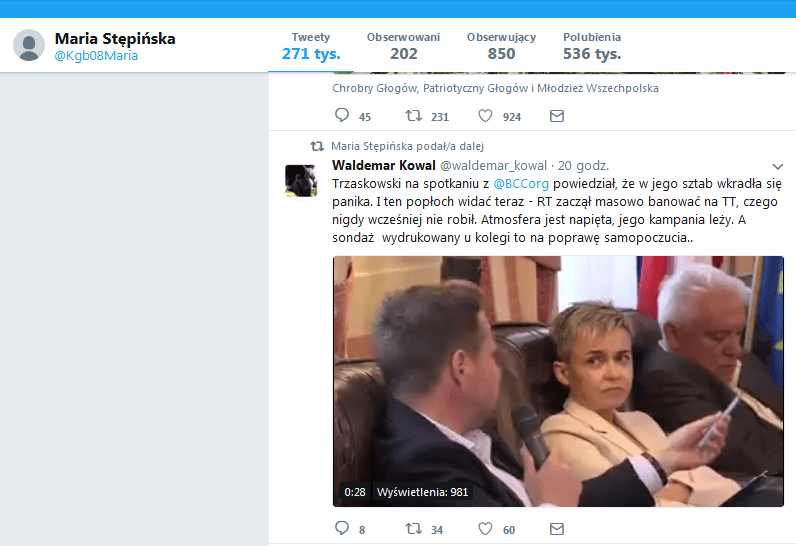796x546 pixels.
Task: Open the @BCCorg mention link
Action: click(521, 184)
